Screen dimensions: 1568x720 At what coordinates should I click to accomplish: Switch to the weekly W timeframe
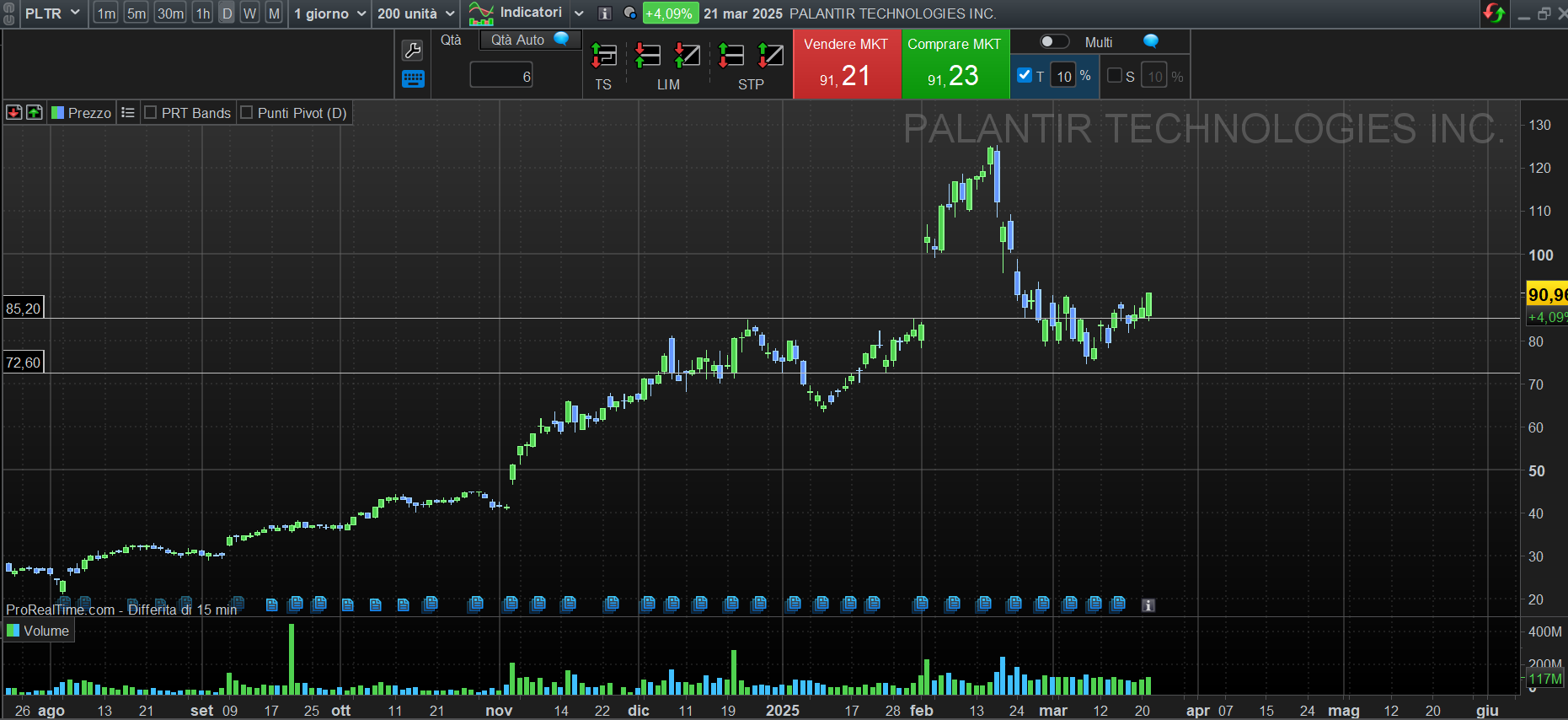249,13
